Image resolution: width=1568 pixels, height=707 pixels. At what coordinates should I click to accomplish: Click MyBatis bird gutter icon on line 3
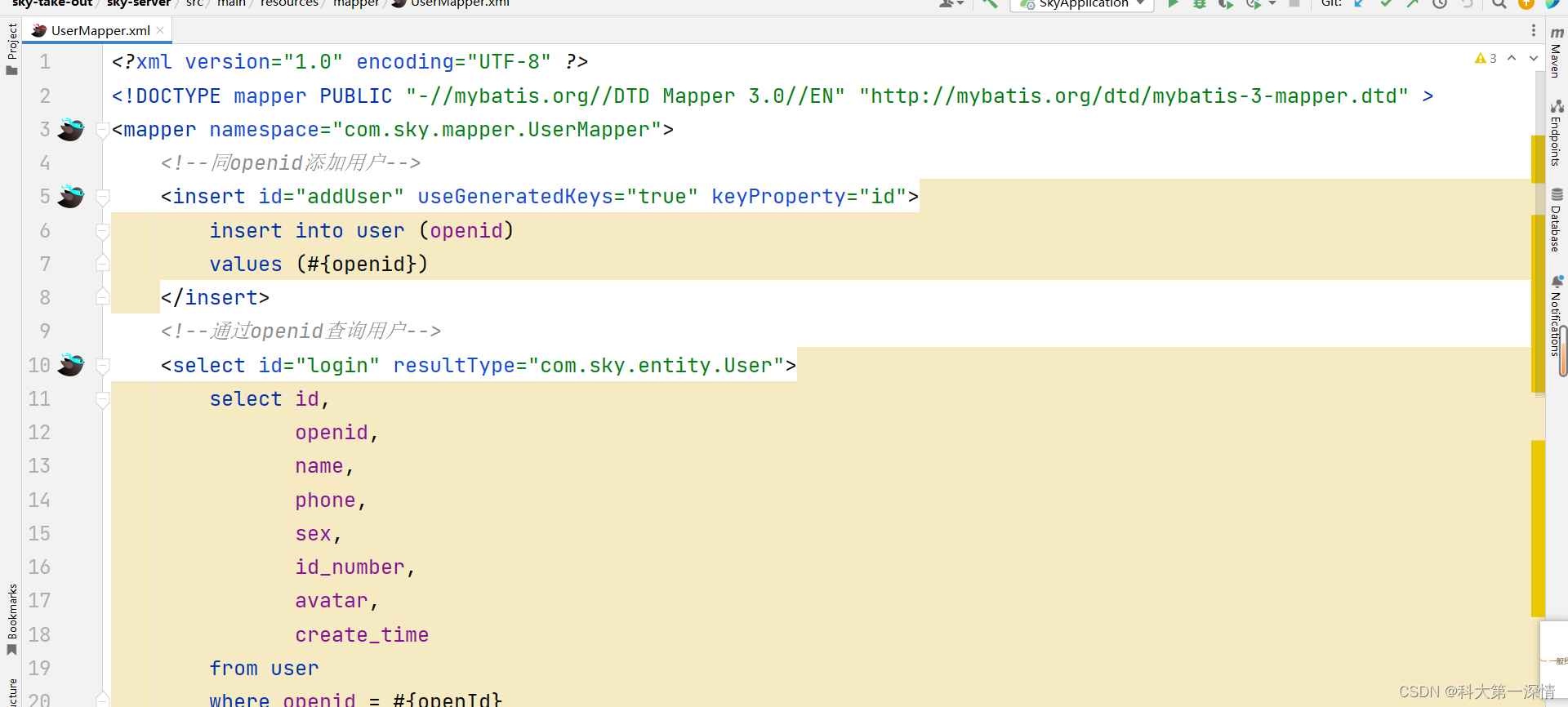71,129
